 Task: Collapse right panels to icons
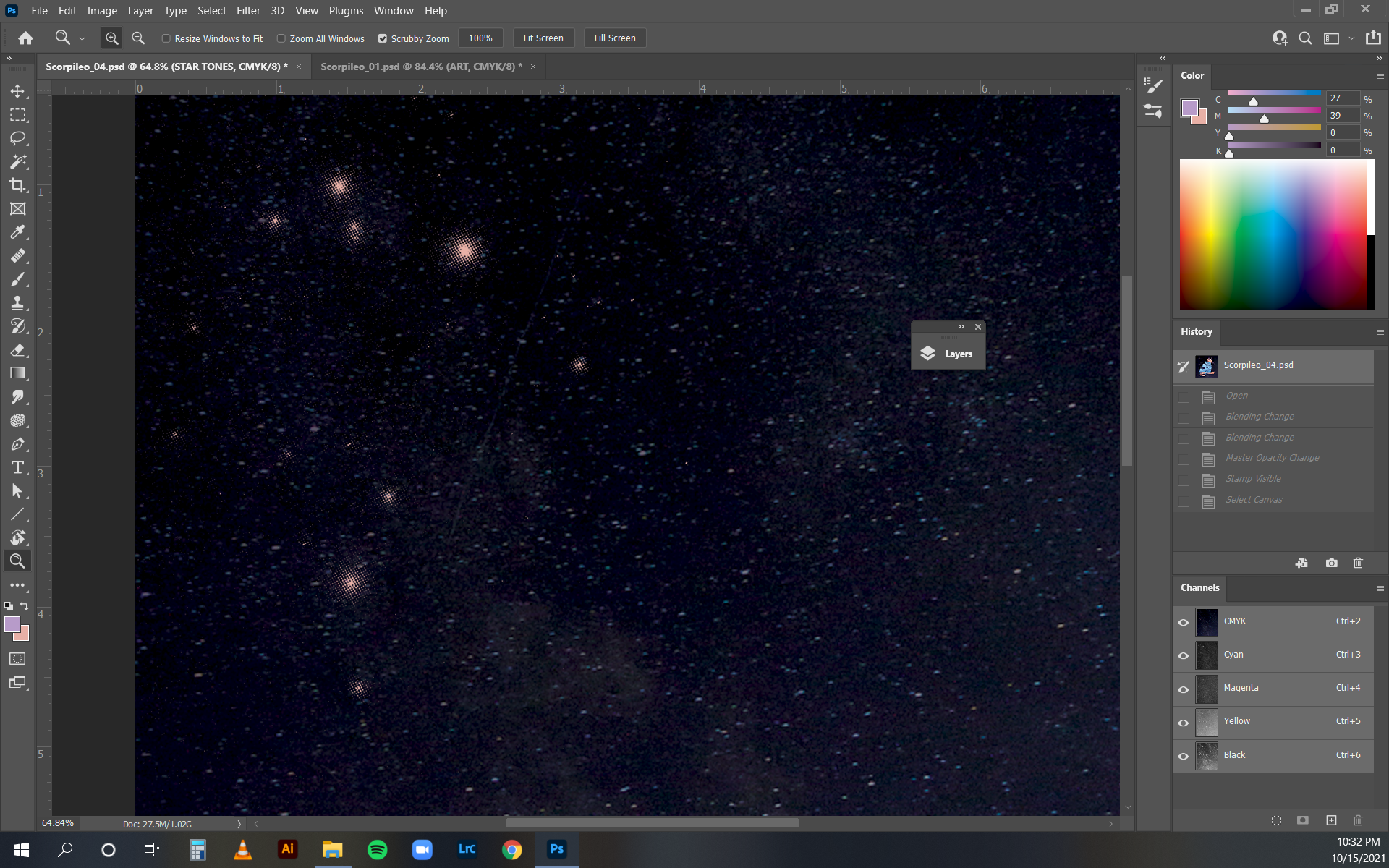coord(1379,58)
